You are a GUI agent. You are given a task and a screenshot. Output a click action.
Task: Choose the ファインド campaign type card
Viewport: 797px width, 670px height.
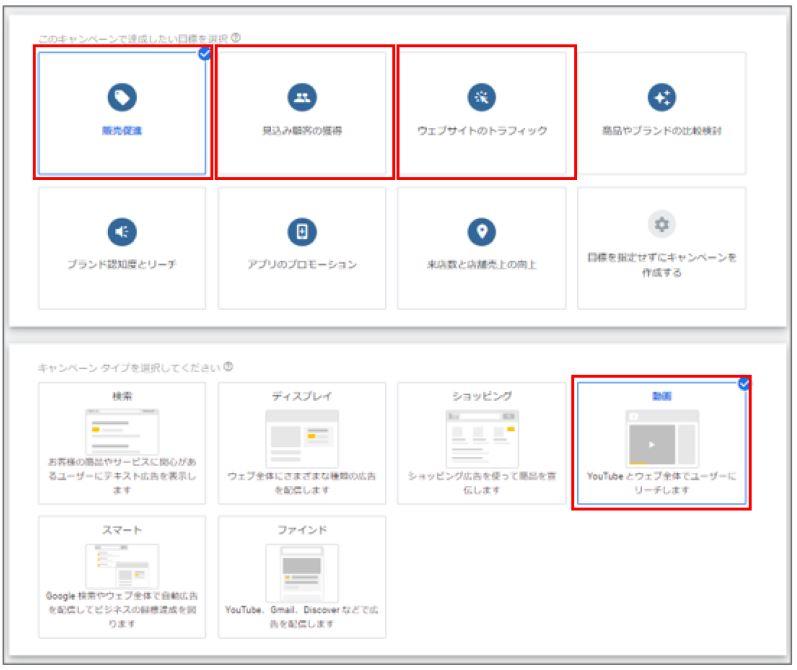pyautogui.click(x=301, y=575)
